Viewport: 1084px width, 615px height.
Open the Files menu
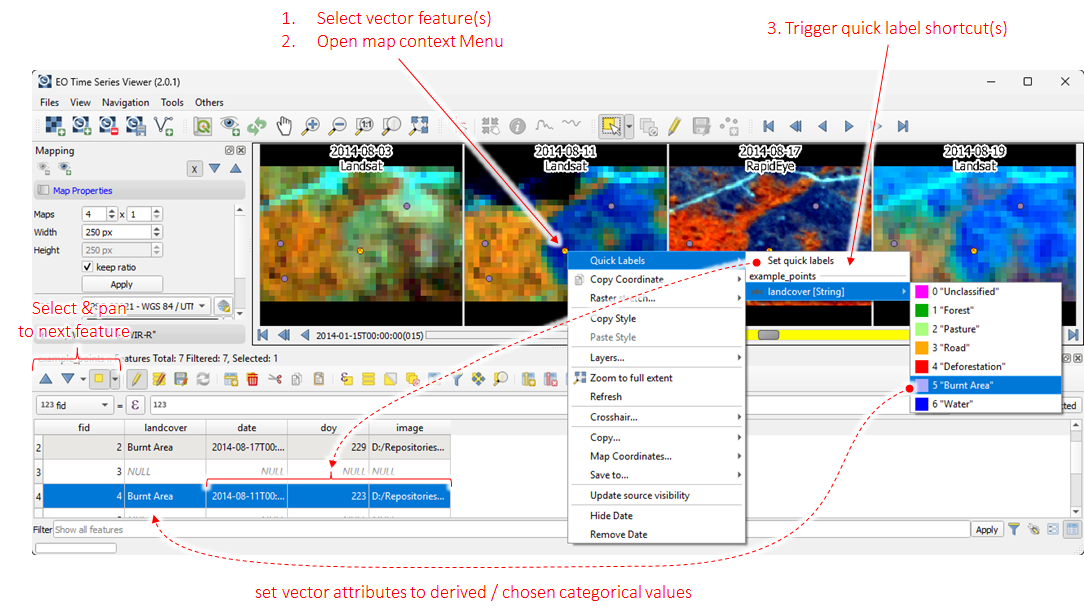(x=49, y=102)
